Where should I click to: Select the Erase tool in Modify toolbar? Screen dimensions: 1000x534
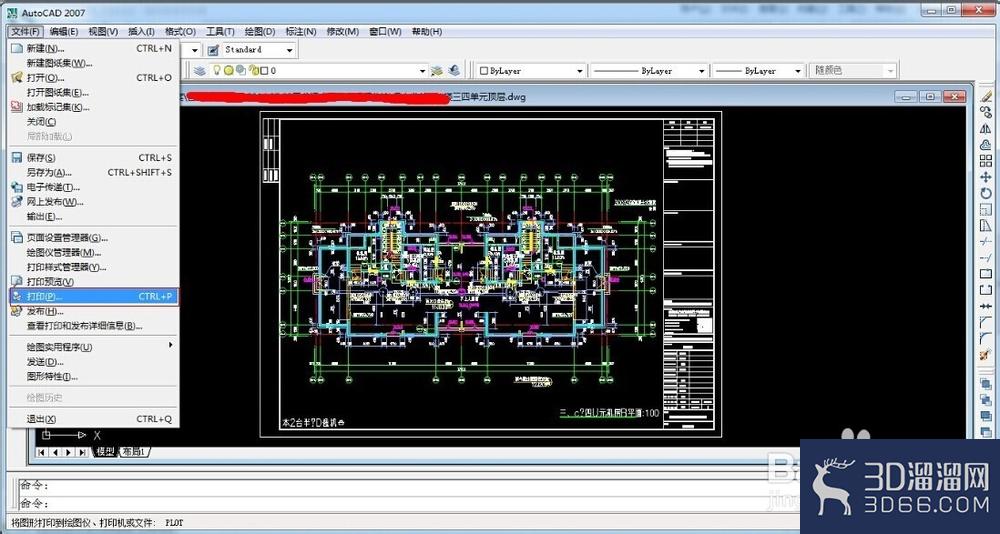986,96
